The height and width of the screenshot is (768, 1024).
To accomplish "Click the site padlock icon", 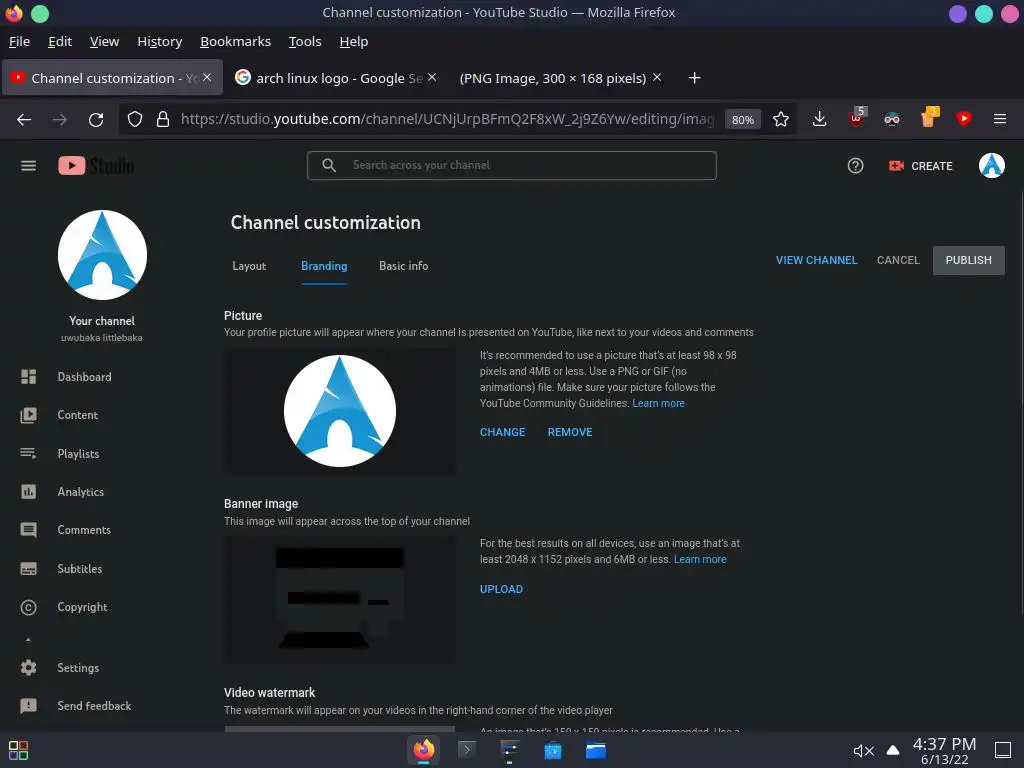I will (x=163, y=120).
